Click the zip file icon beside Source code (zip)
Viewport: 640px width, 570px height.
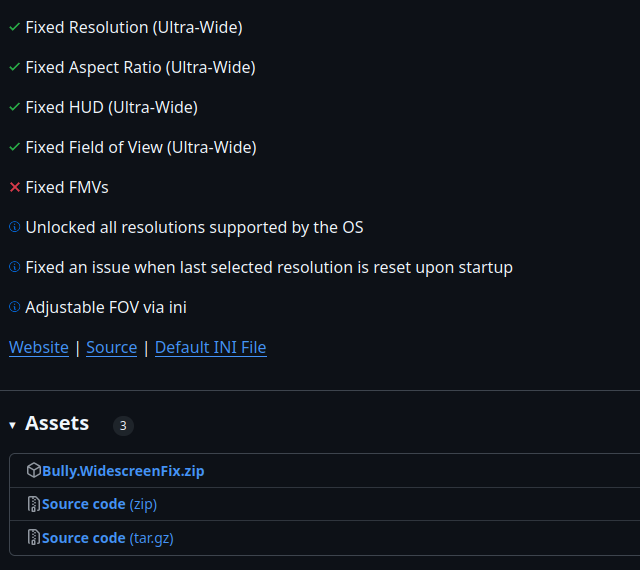[33, 504]
